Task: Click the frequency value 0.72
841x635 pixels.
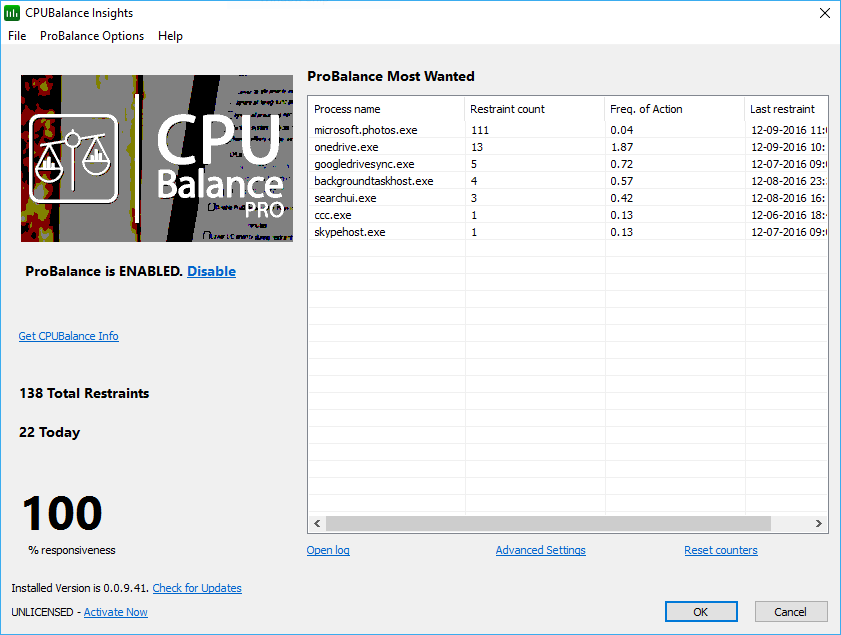Action: pos(622,164)
